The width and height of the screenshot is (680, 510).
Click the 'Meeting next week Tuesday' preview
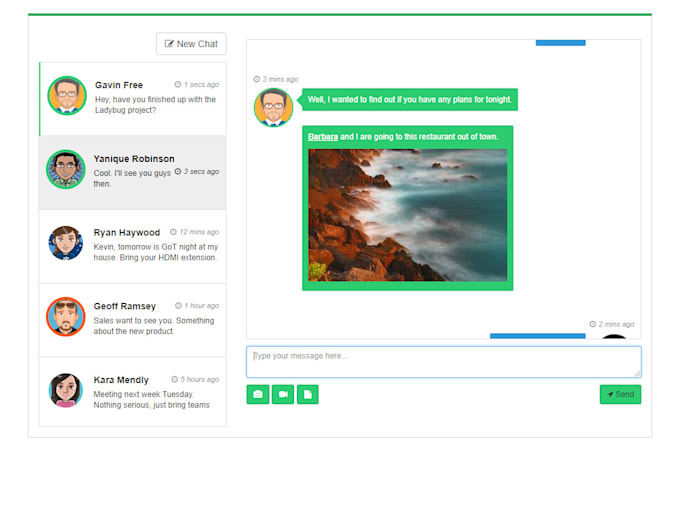(x=151, y=399)
